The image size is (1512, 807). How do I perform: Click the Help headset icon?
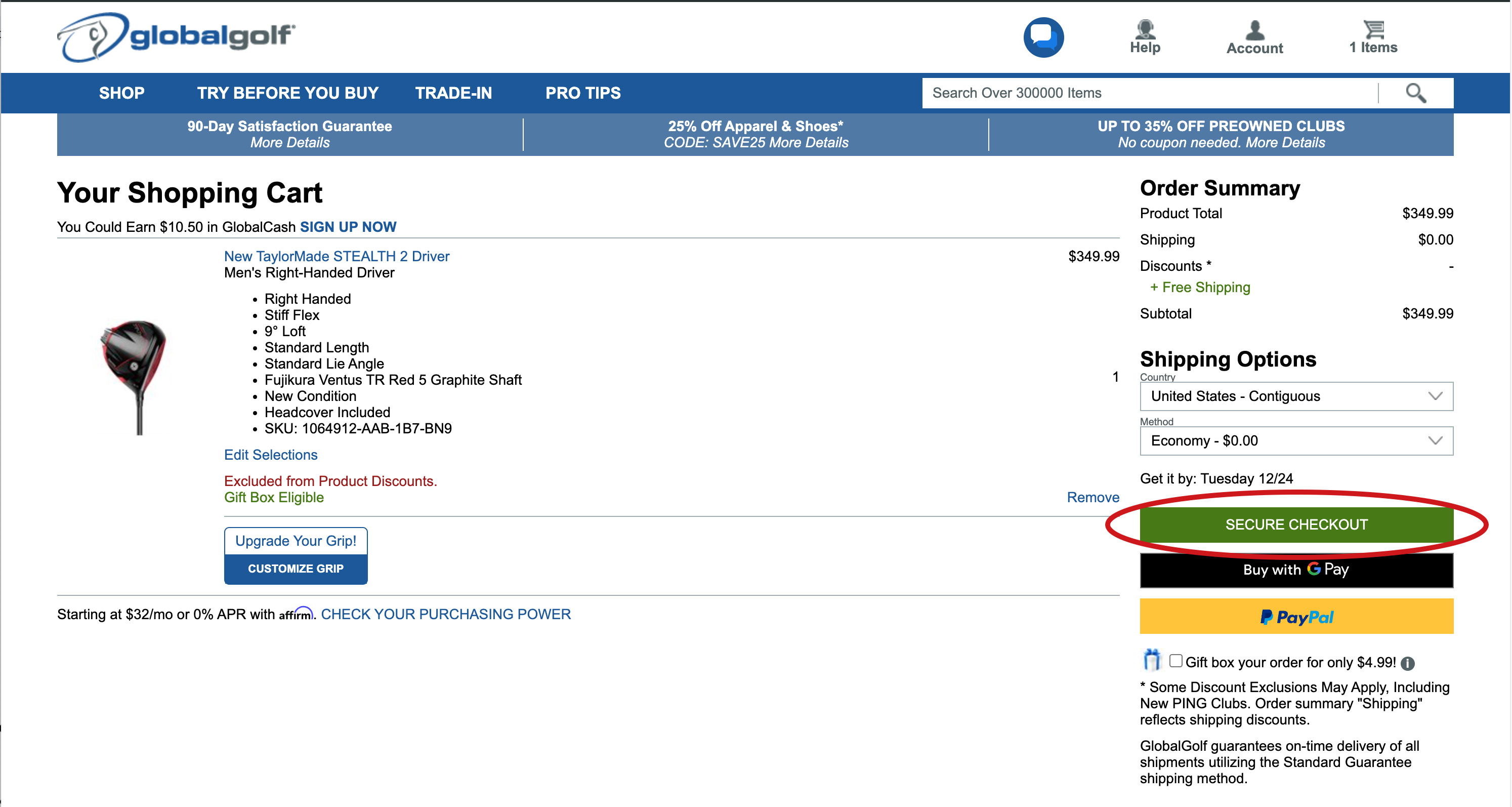click(x=1145, y=29)
